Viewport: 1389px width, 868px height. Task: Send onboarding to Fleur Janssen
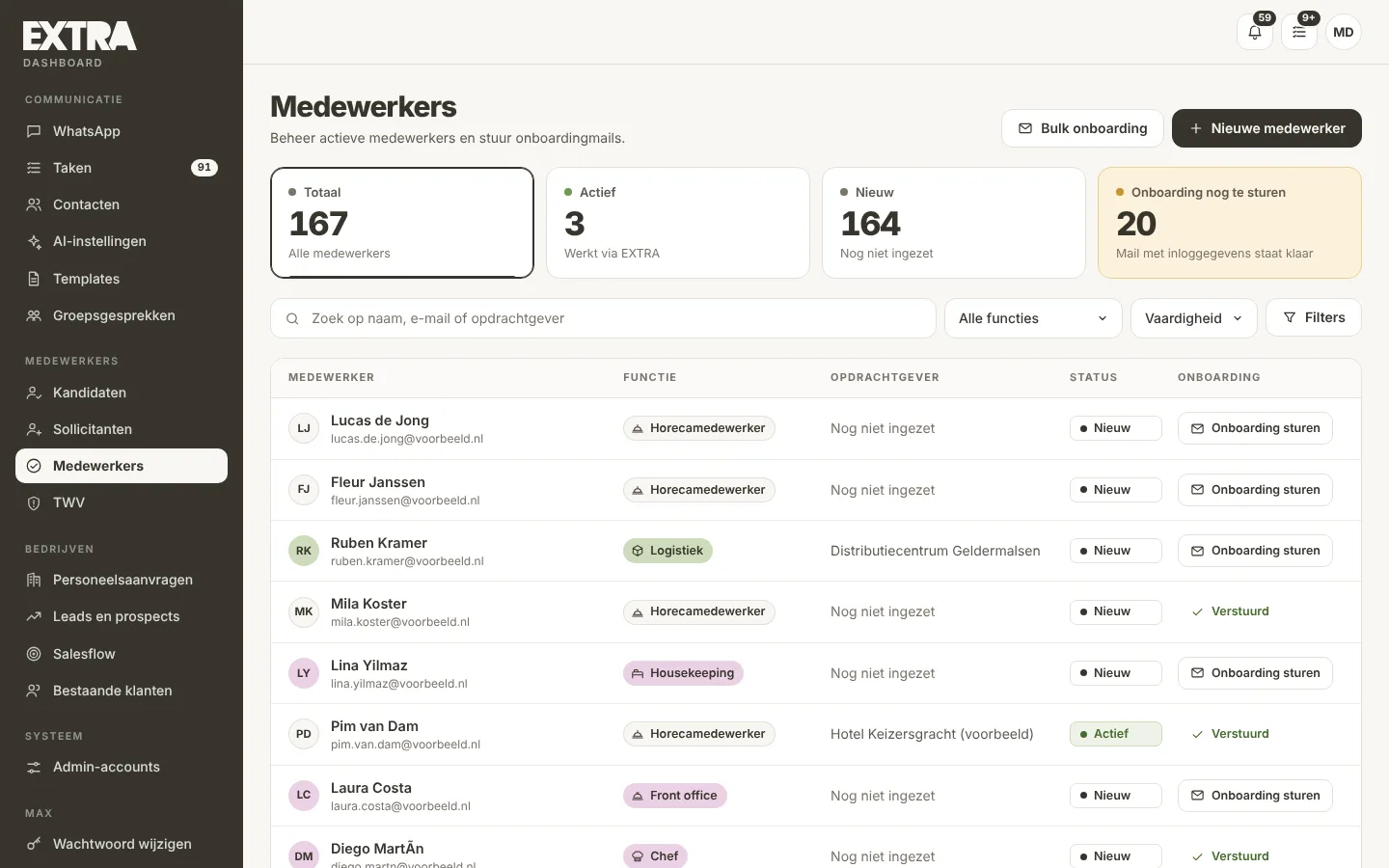[1255, 490]
